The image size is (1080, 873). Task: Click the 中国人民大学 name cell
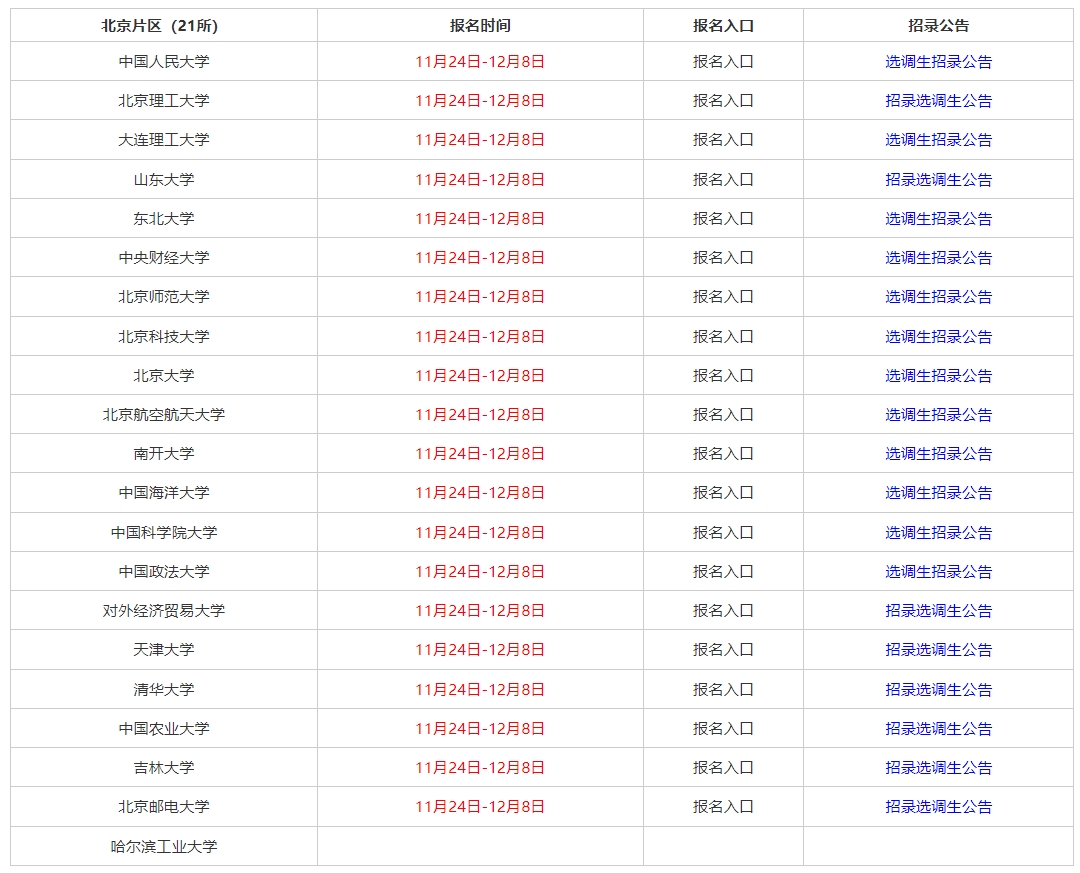164,61
